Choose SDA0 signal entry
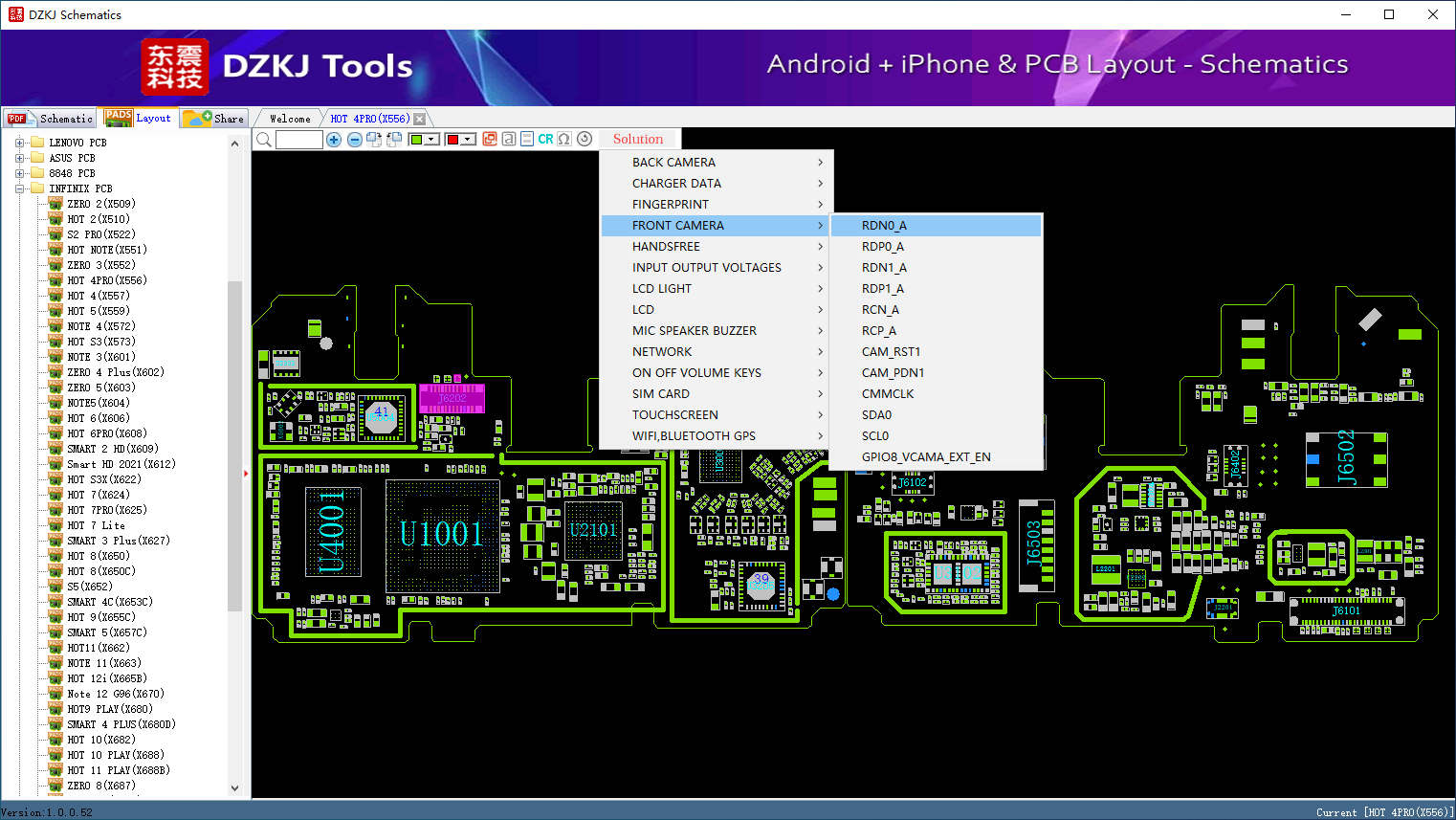This screenshot has width=1456, height=820. (x=937, y=414)
